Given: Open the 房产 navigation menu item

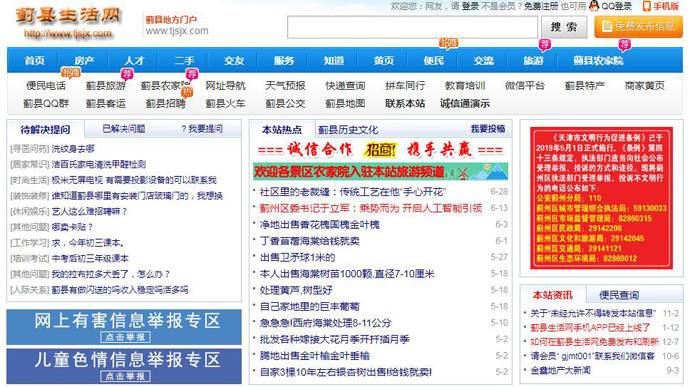Looking at the screenshot, I should [x=84, y=60].
